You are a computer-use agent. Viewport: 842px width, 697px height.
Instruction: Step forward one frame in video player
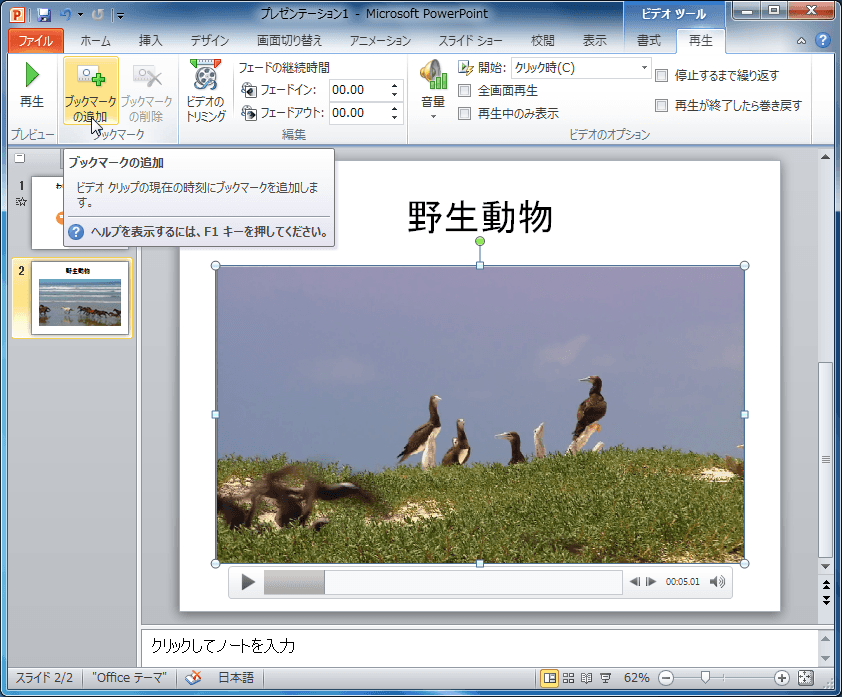pos(651,582)
